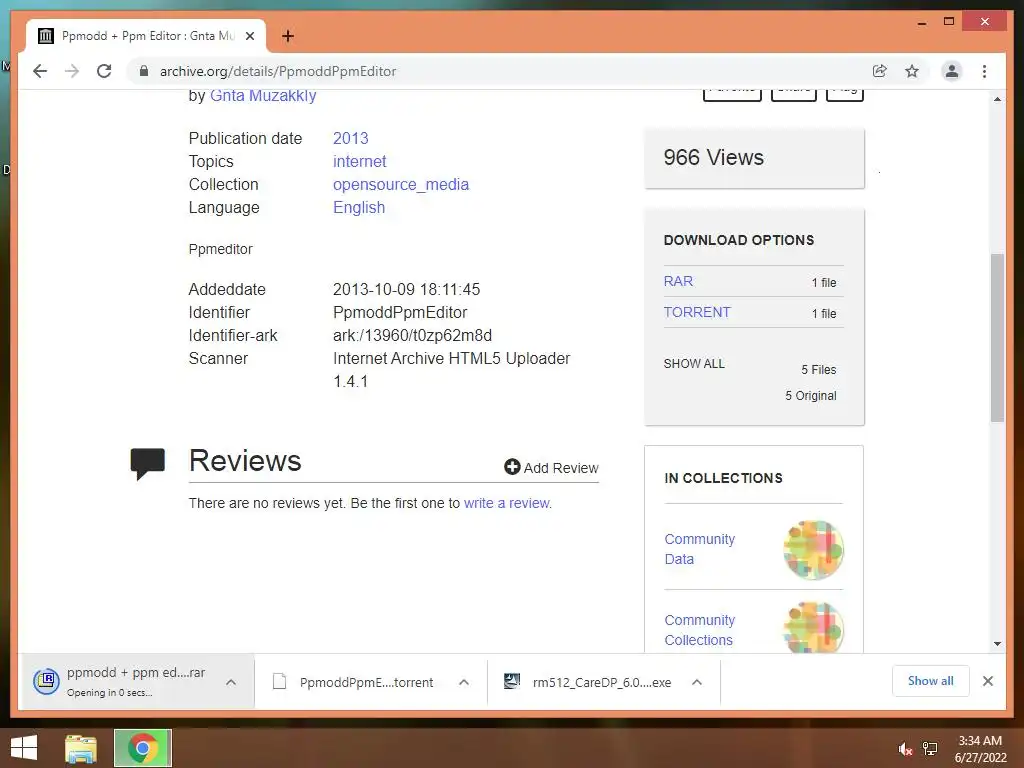Click the Community Collections thumbnail image
Screen dimensions: 1024x768
click(814, 627)
